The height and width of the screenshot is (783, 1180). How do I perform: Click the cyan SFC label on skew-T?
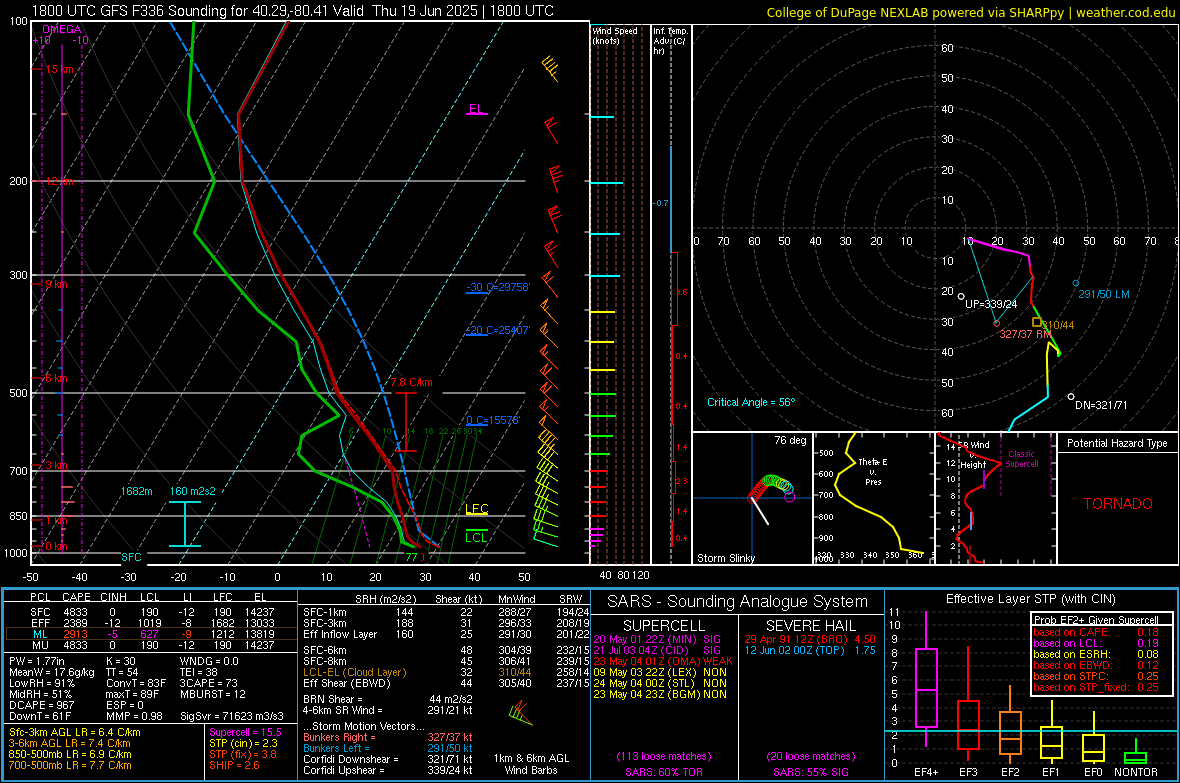(131, 557)
